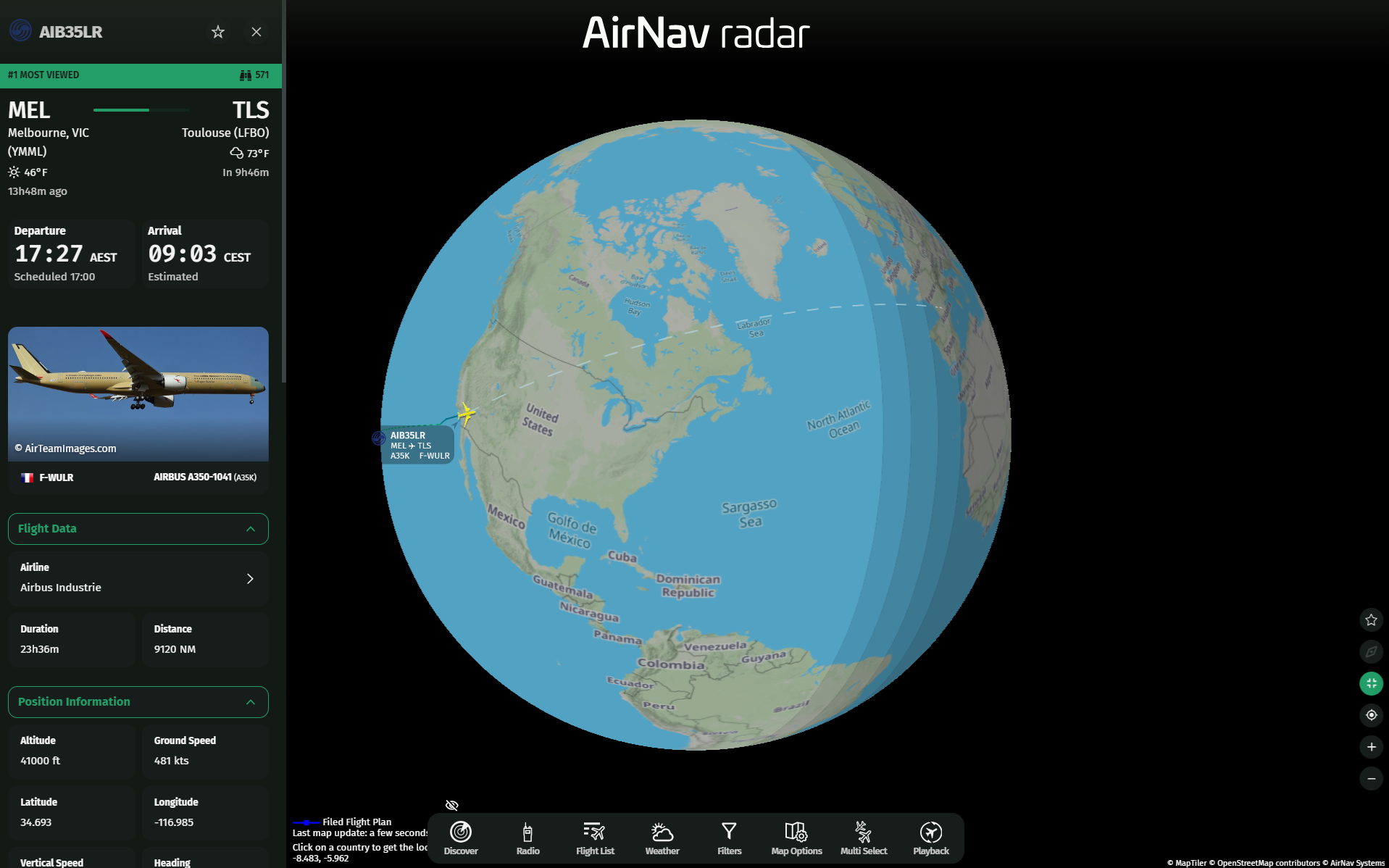
Task: Click the AIB35LR flight label on map
Action: [x=417, y=445]
